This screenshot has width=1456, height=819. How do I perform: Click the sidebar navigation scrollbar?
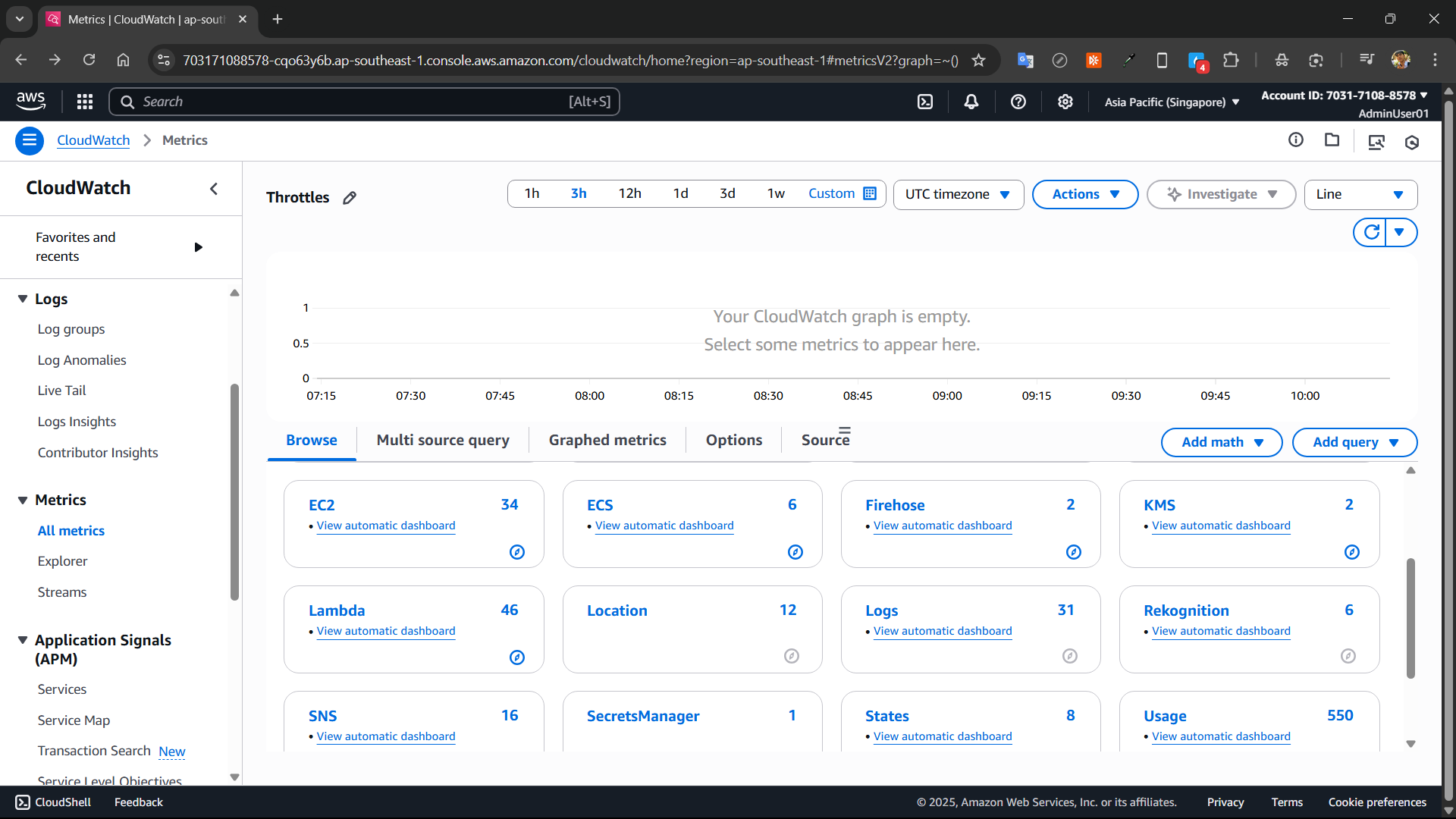click(x=234, y=493)
